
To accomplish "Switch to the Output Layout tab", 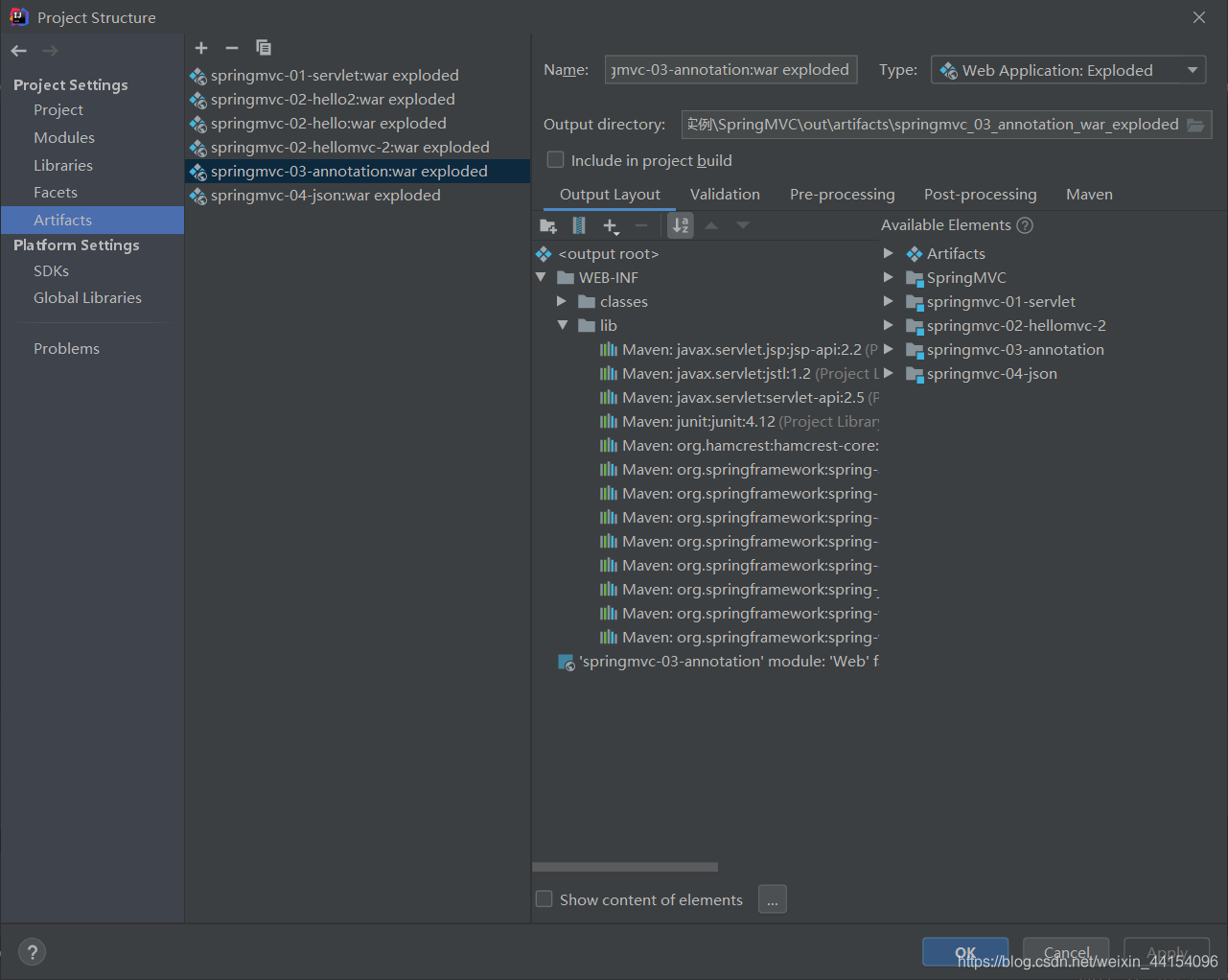I will point(610,195).
